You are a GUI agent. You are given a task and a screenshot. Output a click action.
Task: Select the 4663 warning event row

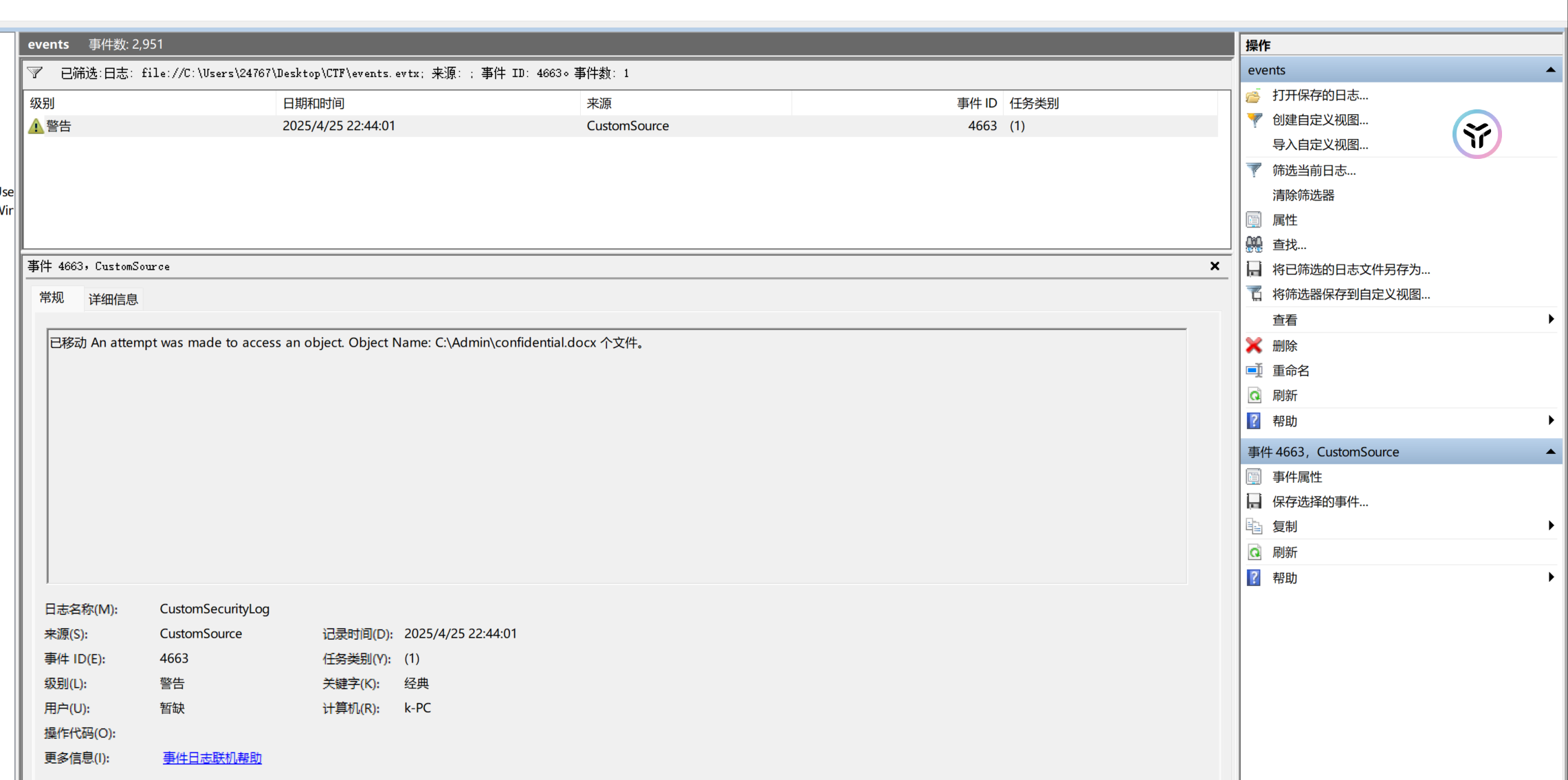(481, 126)
